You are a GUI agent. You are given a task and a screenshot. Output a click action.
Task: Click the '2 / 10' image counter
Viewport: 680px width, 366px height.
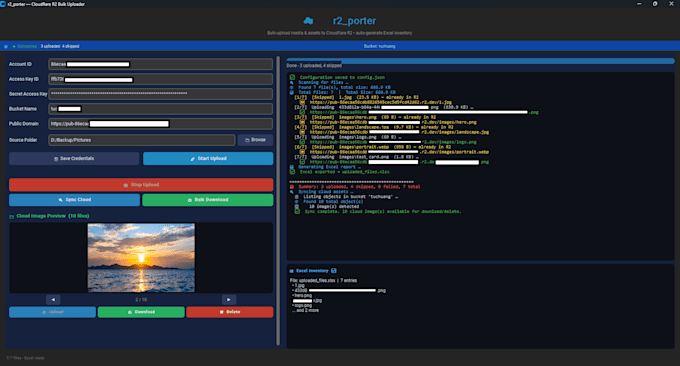tap(141, 300)
